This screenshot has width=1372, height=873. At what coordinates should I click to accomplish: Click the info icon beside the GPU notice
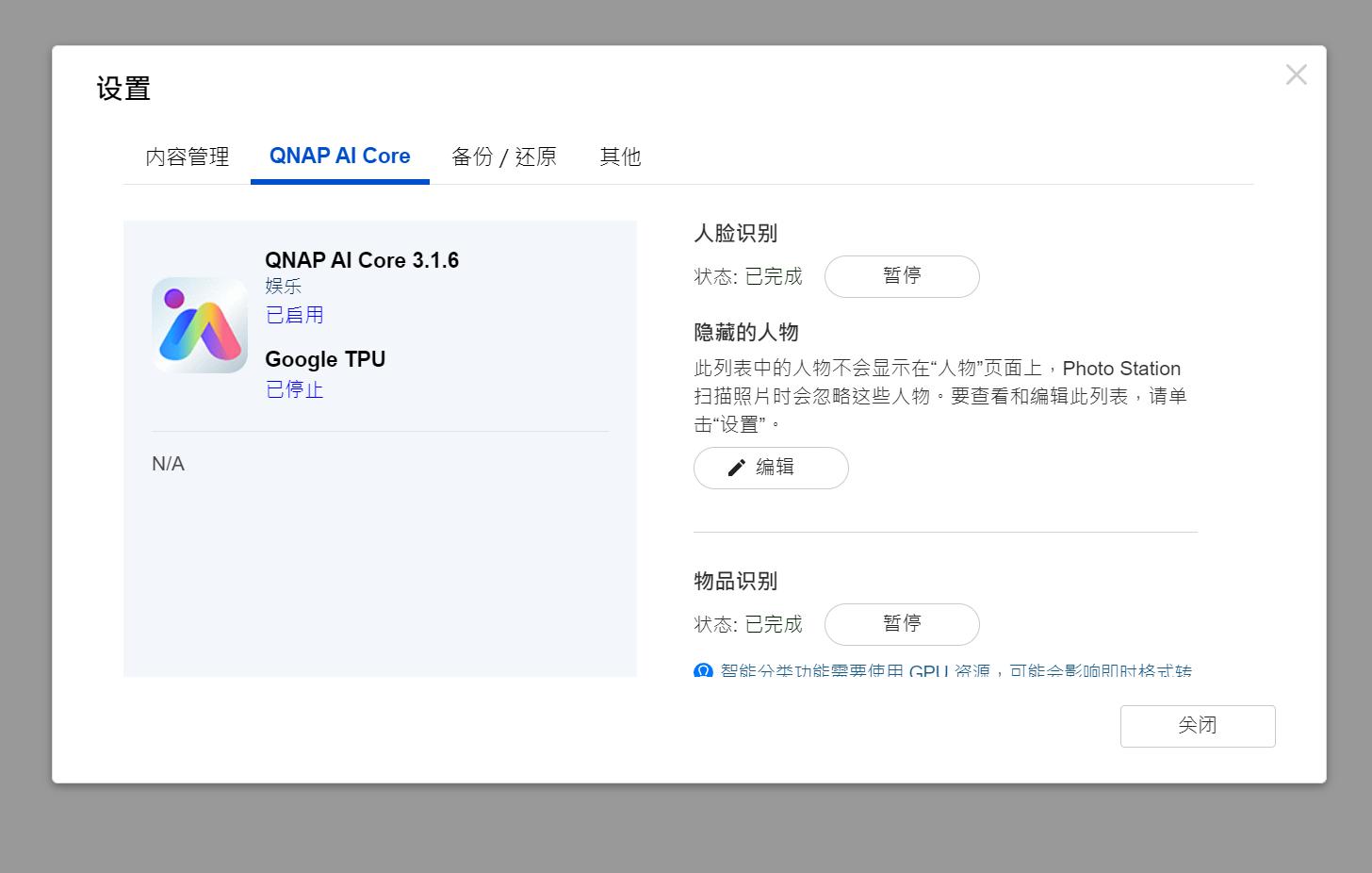coord(703,671)
